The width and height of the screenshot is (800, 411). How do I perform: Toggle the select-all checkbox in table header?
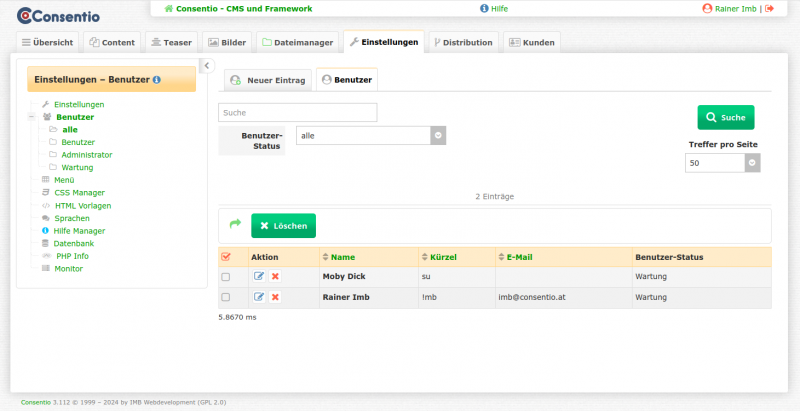click(x=225, y=257)
